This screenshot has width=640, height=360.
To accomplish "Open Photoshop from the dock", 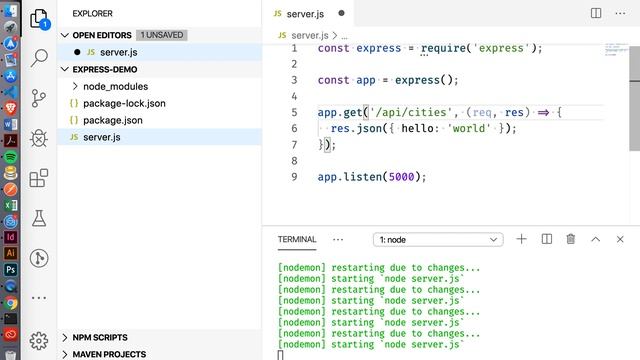I will coord(11,269).
